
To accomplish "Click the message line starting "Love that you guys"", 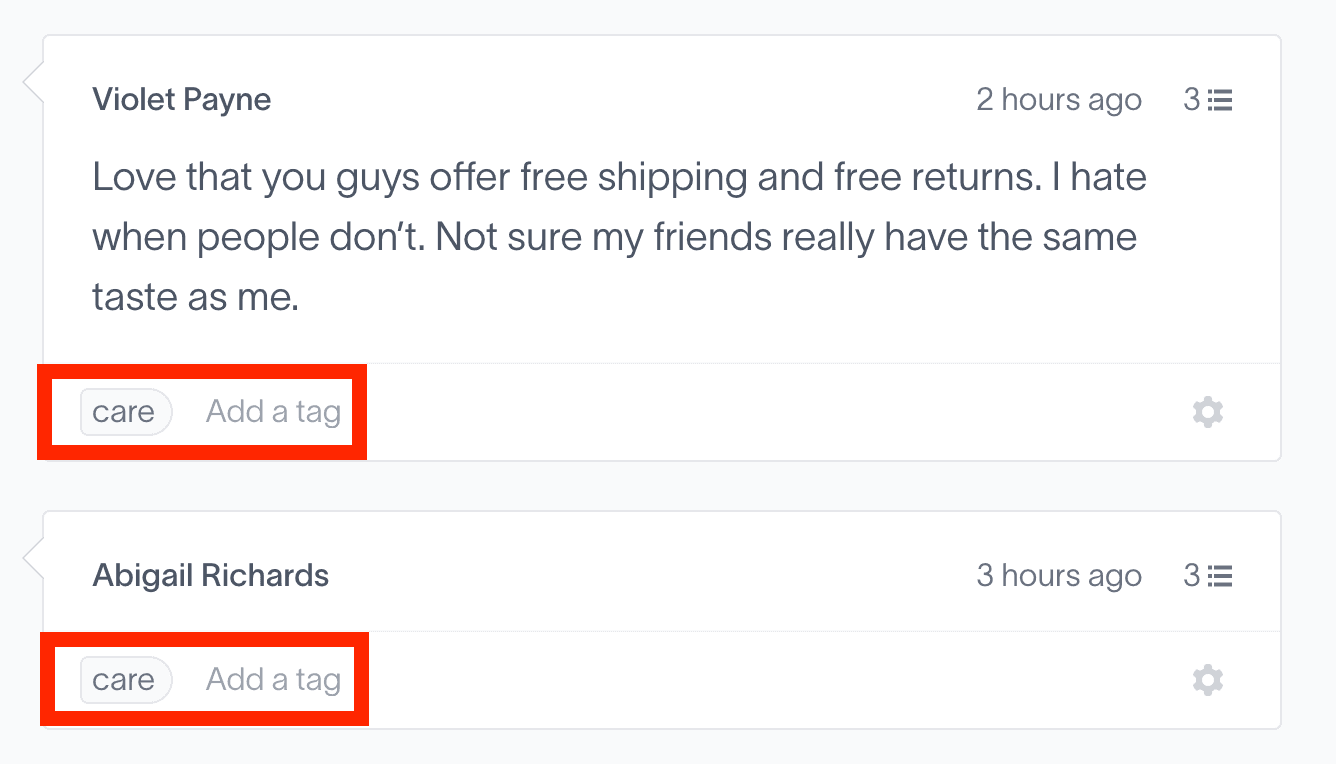I will point(618,178).
